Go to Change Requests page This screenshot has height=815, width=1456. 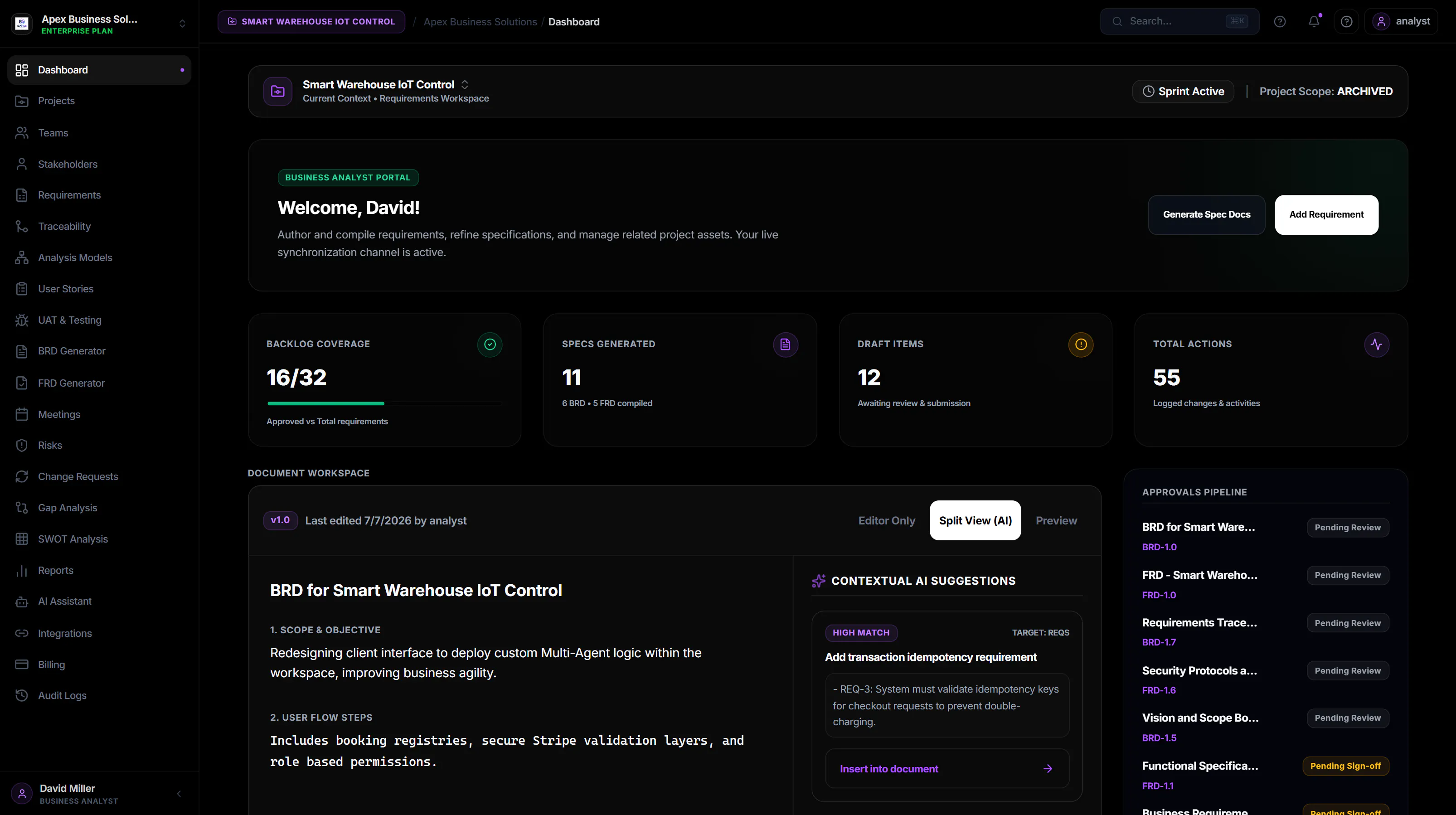point(99,476)
